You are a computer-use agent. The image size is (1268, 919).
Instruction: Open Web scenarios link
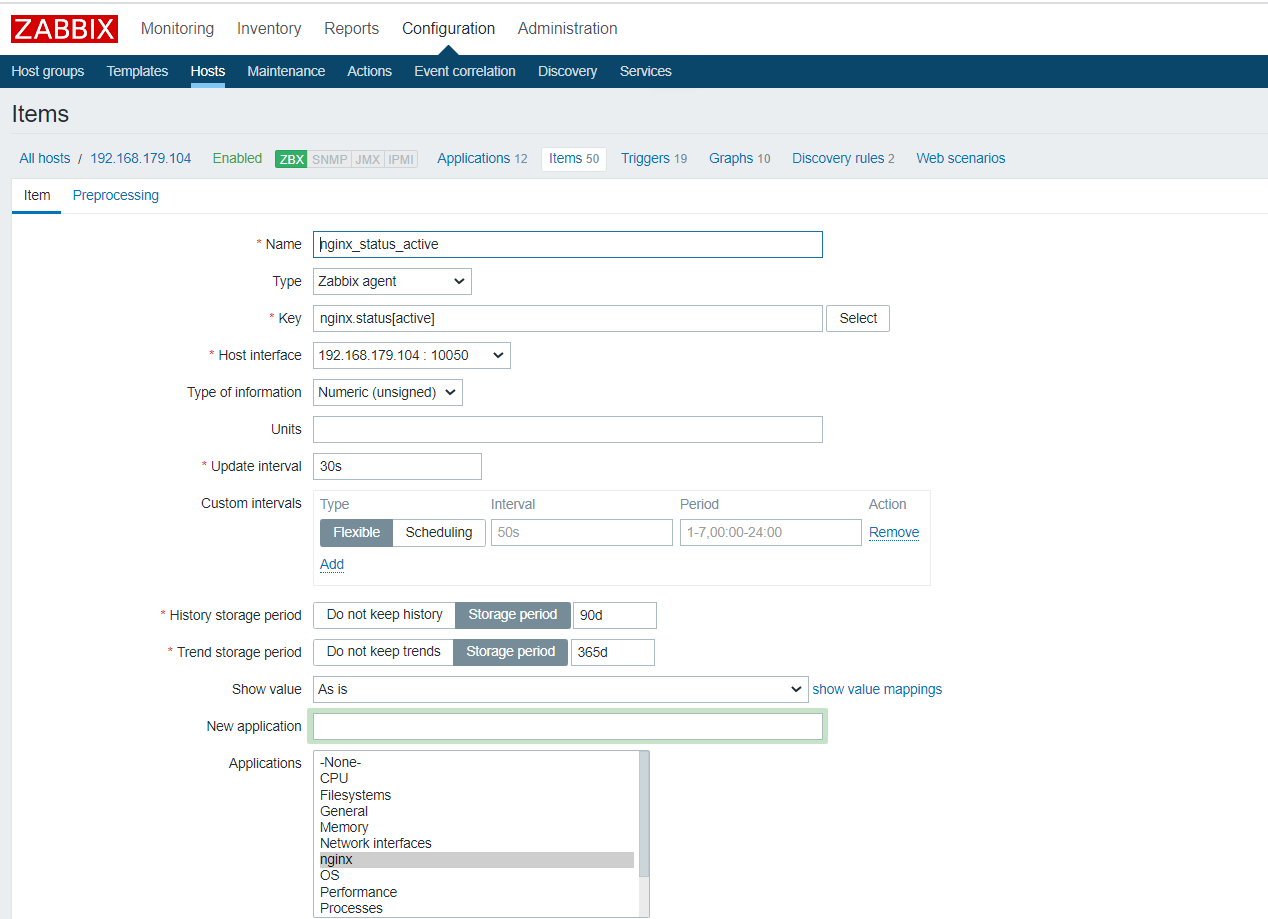pos(961,158)
